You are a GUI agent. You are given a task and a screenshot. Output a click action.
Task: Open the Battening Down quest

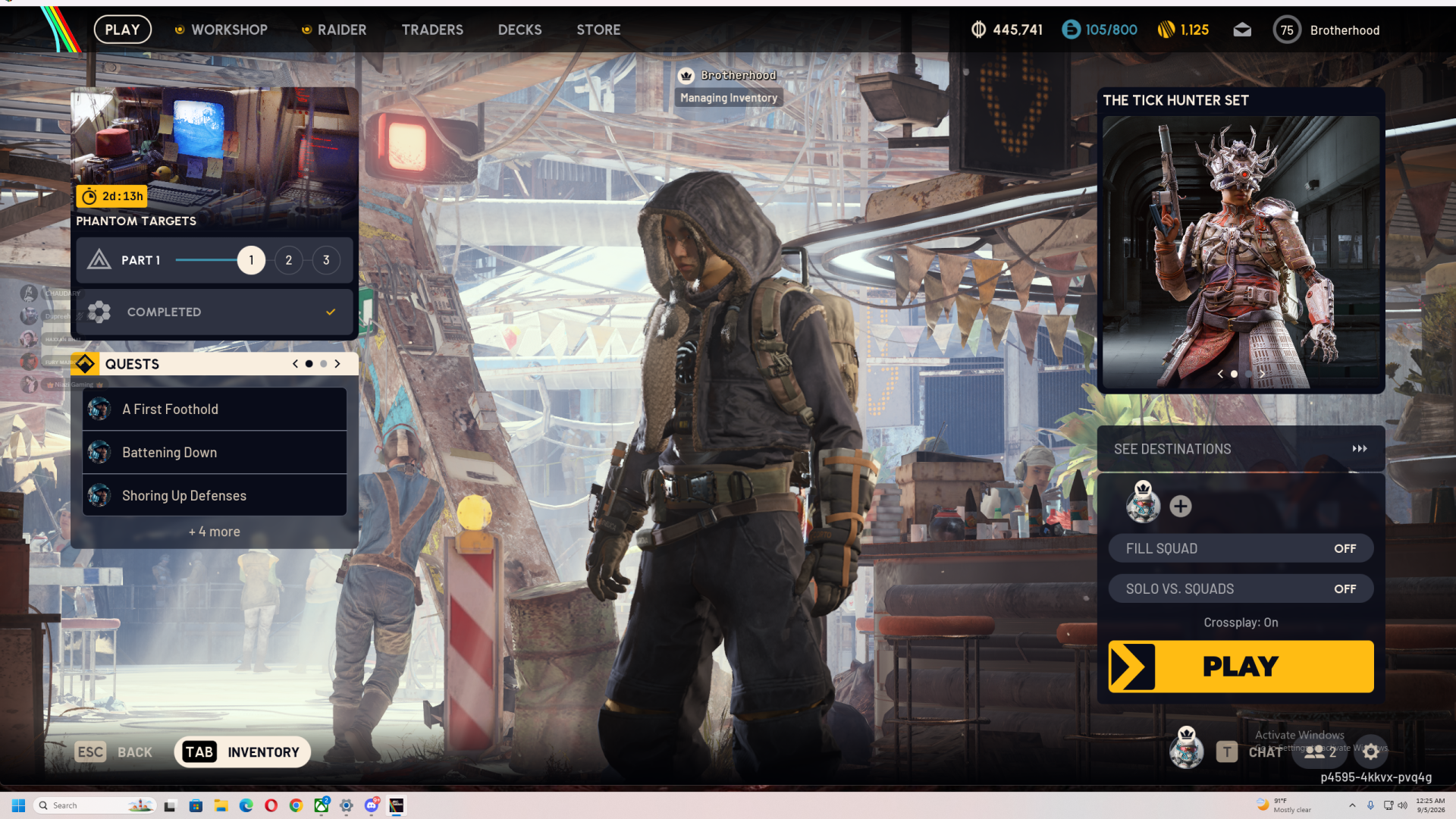(215, 452)
